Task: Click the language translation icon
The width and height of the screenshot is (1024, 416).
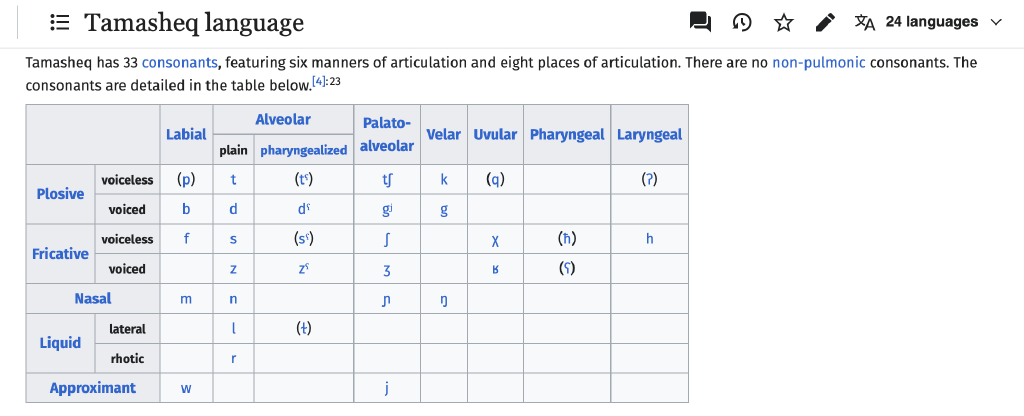Action: (x=865, y=22)
